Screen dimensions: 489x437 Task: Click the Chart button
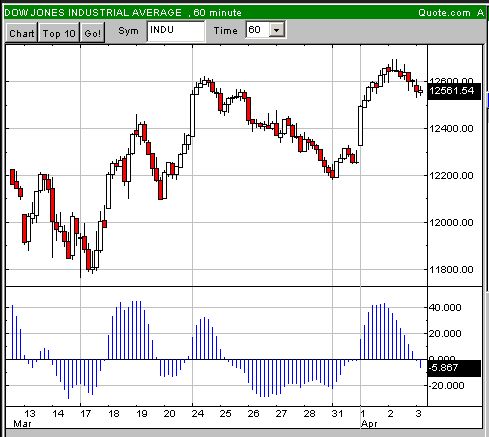(x=22, y=33)
